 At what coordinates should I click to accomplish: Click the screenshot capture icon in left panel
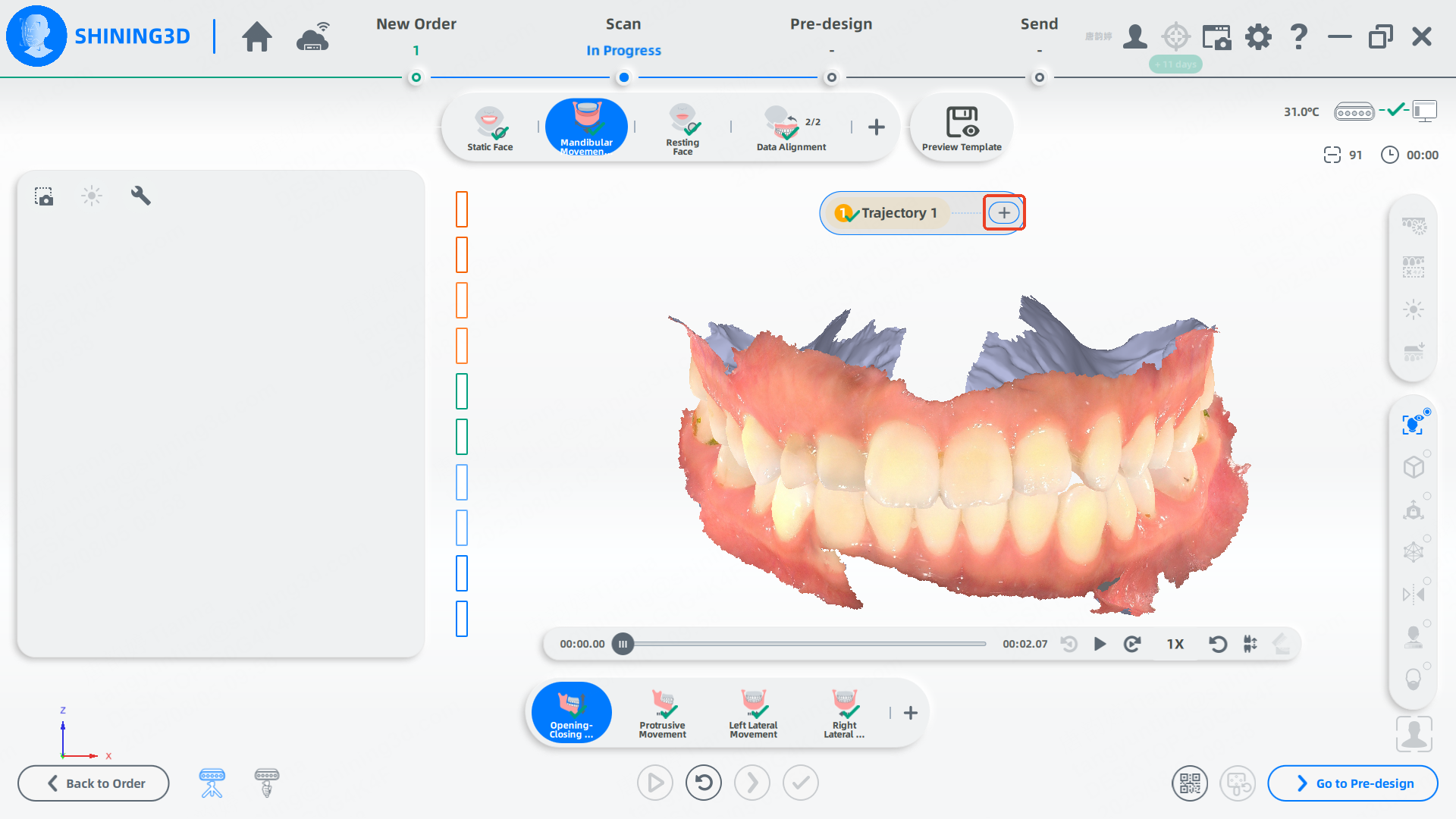coord(44,196)
